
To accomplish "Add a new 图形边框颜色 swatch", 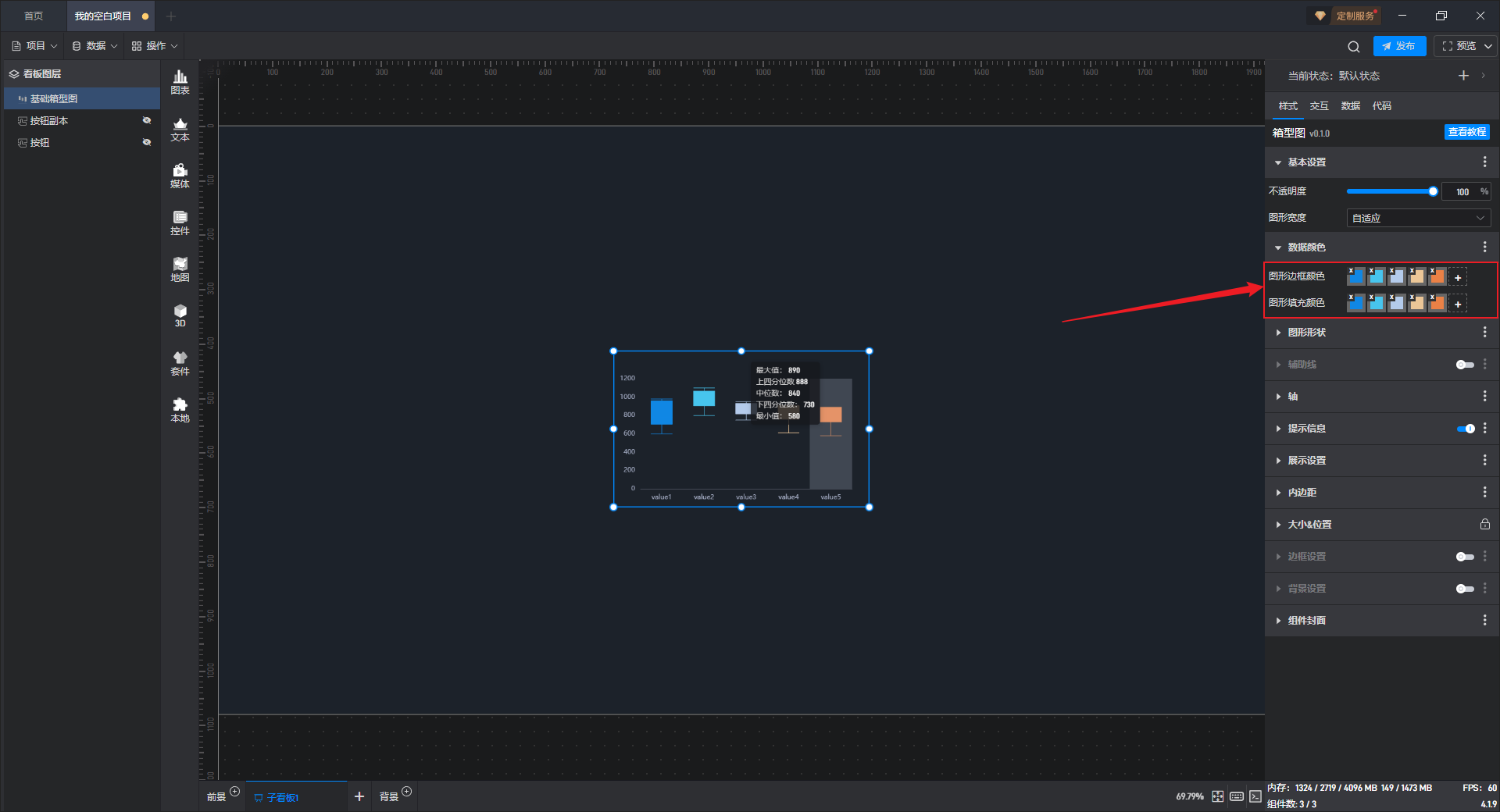I will [x=1458, y=277].
